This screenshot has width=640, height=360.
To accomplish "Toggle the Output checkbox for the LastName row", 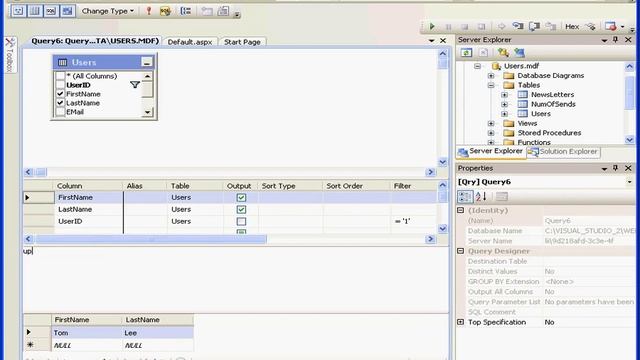I will coord(241,209).
